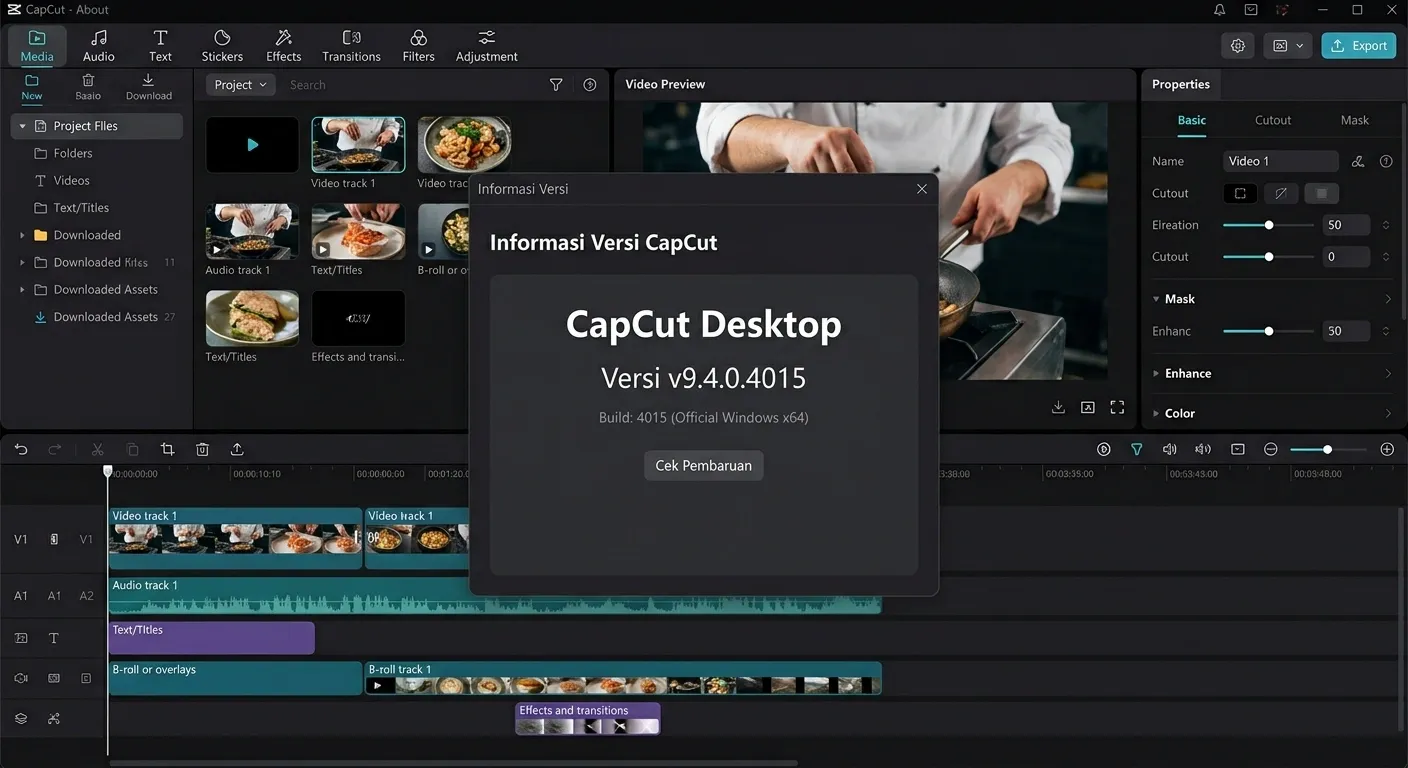This screenshot has width=1408, height=768.
Task: Adjust the Cutout value slider
Action: [x=1268, y=257]
